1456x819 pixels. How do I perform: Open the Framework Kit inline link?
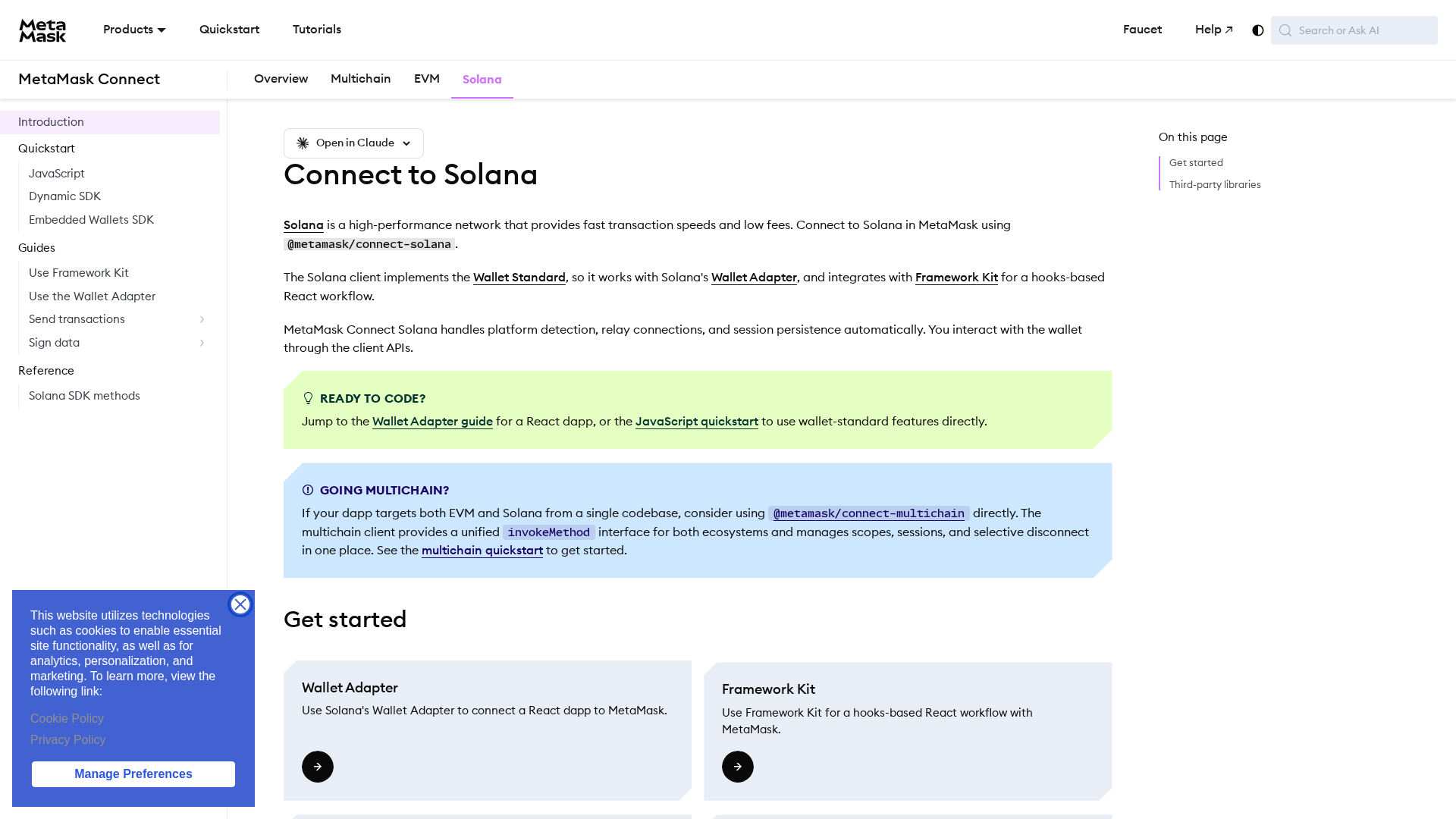coord(956,278)
